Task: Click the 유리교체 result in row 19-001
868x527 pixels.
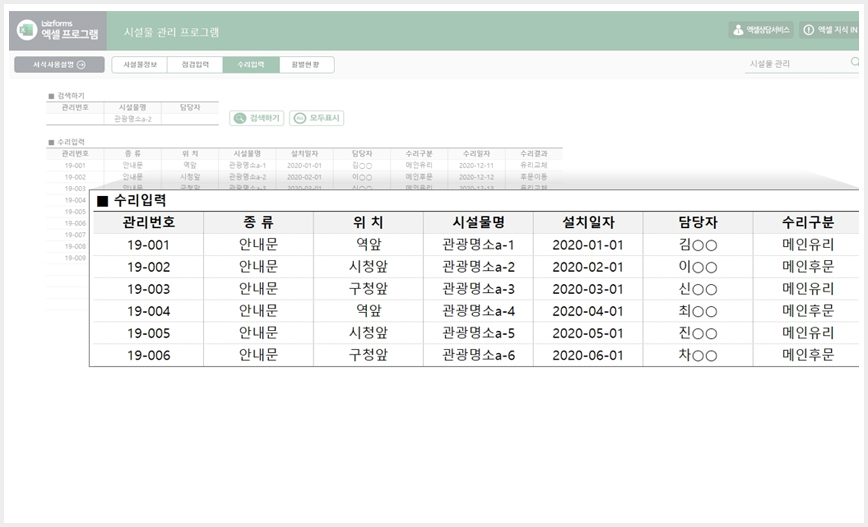Action: [x=534, y=165]
